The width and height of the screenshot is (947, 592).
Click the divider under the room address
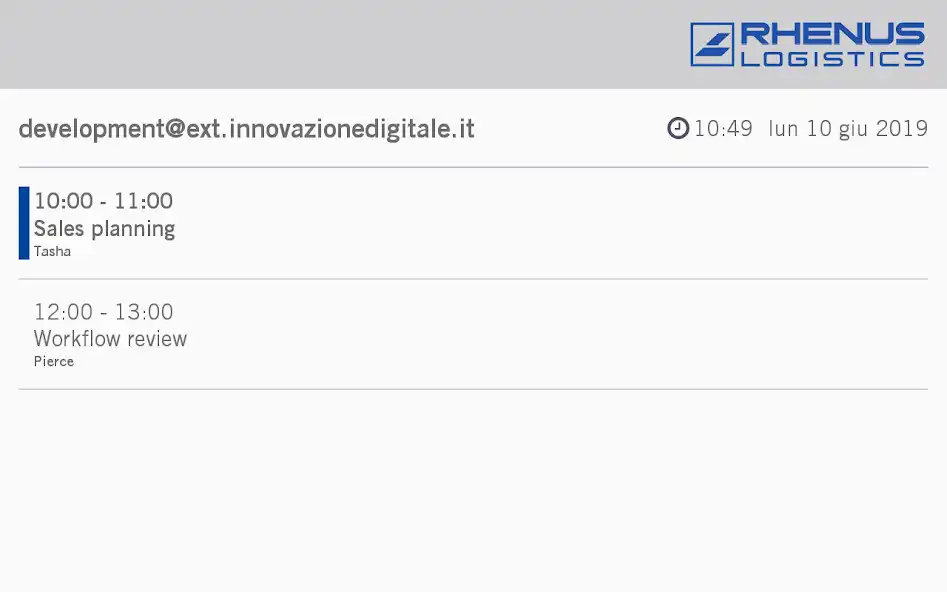pyautogui.click(x=474, y=167)
